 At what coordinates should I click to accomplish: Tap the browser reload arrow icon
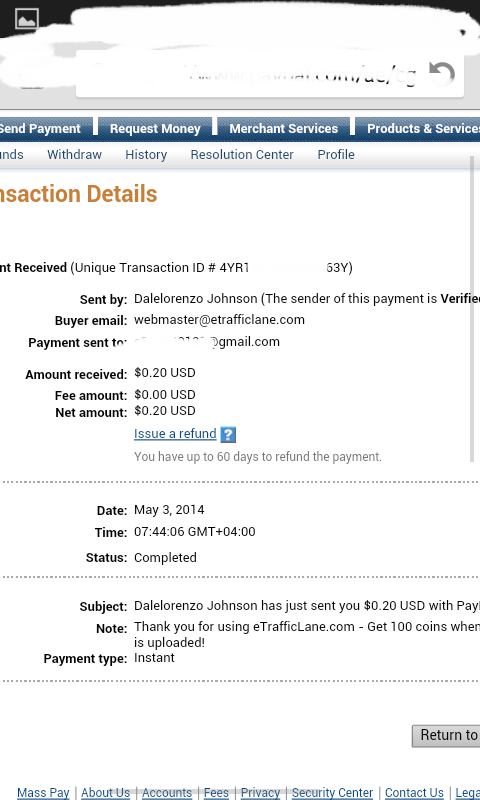(x=442, y=74)
